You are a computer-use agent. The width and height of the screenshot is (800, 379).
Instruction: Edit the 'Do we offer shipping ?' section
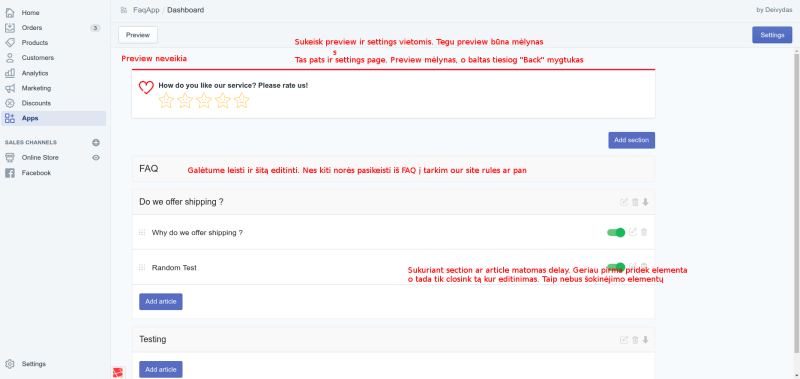pyautogui.click(x=624, y=202)
